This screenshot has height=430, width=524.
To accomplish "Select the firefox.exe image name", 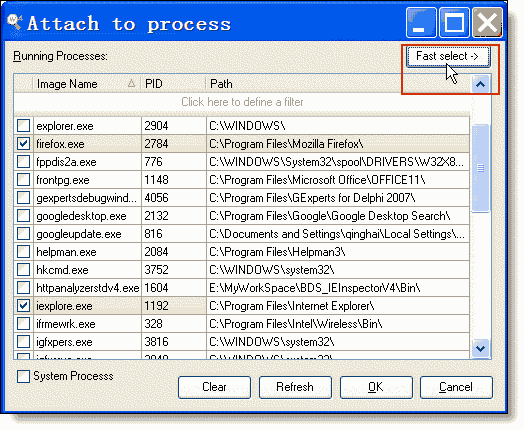I will pos(60,144).
